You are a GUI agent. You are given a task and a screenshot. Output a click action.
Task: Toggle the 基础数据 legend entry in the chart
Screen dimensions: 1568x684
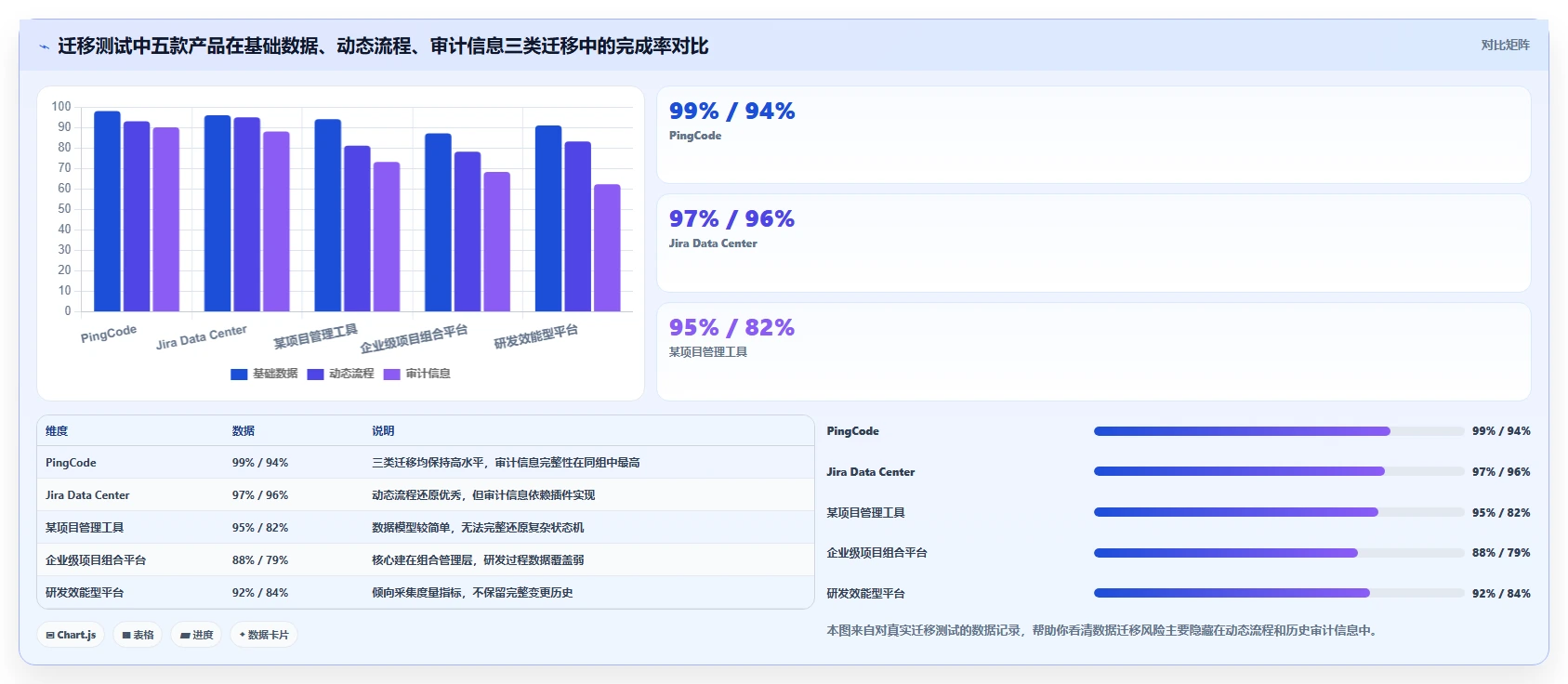point(264,374)
